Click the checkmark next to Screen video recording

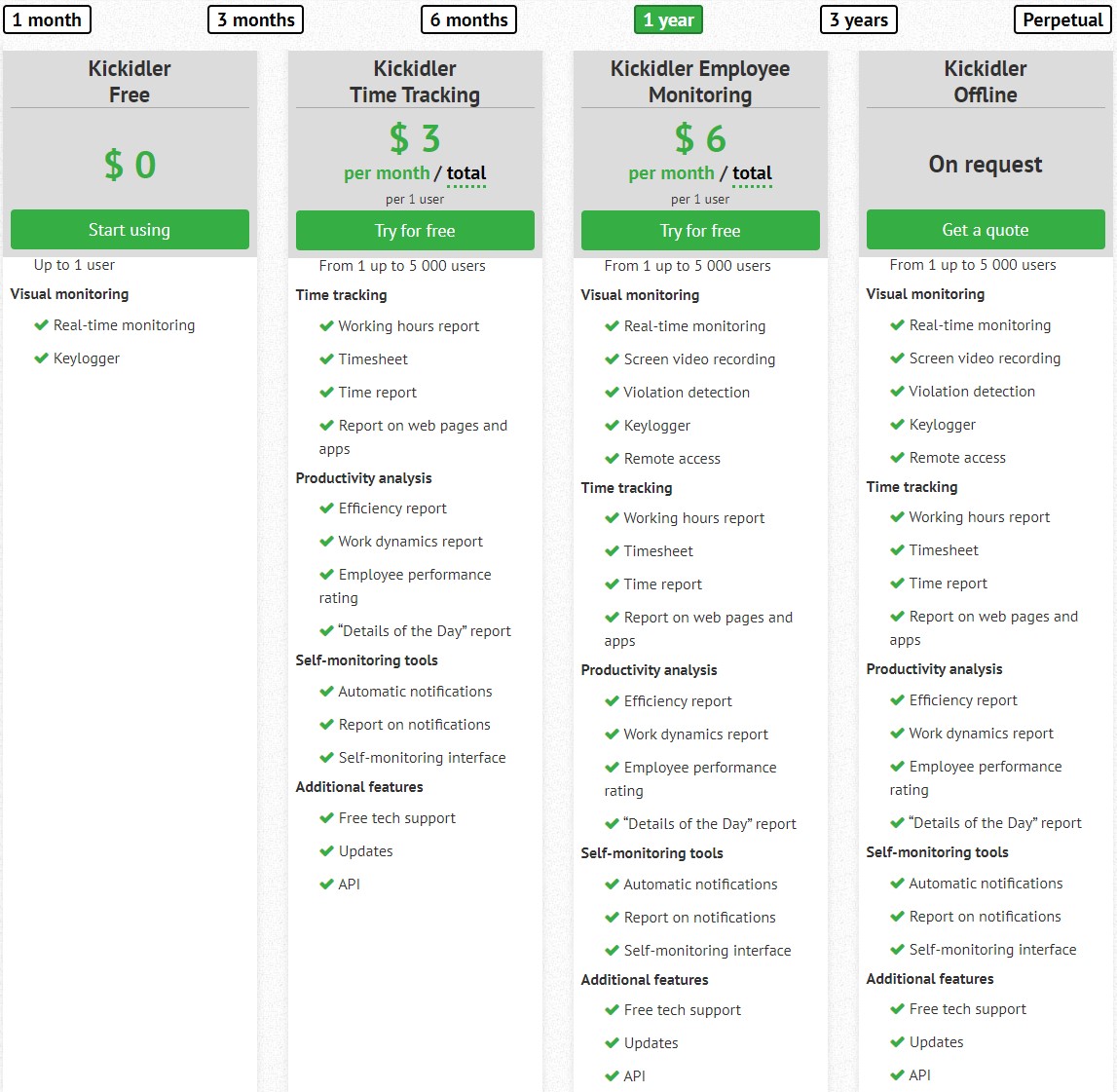pyautogui.click(x=612, y=359)
